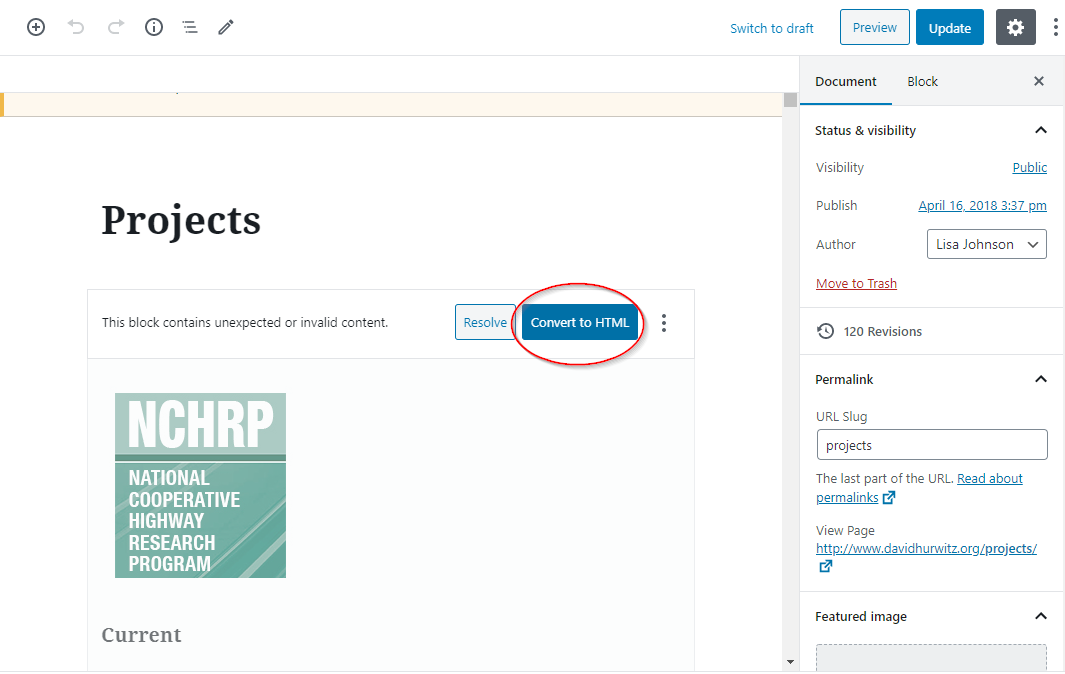Toggle the settings gear sidebar button

tap(1015, 27)
